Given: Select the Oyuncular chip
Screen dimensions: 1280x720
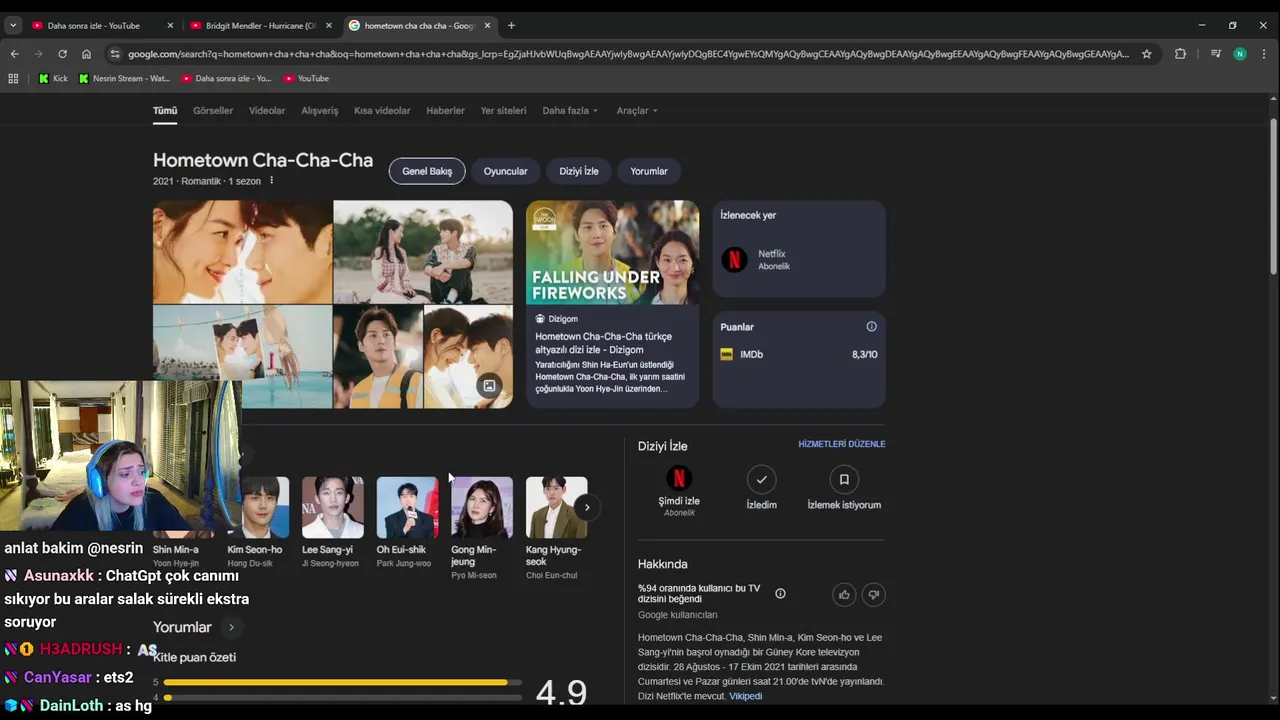Looking at the screenshot, I should (x=505, y=171).
